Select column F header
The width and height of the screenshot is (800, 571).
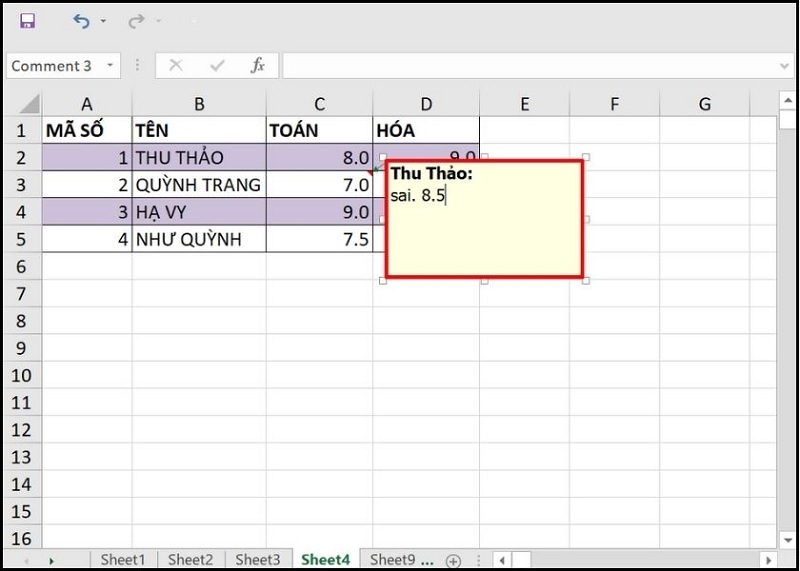coord(614,104)
